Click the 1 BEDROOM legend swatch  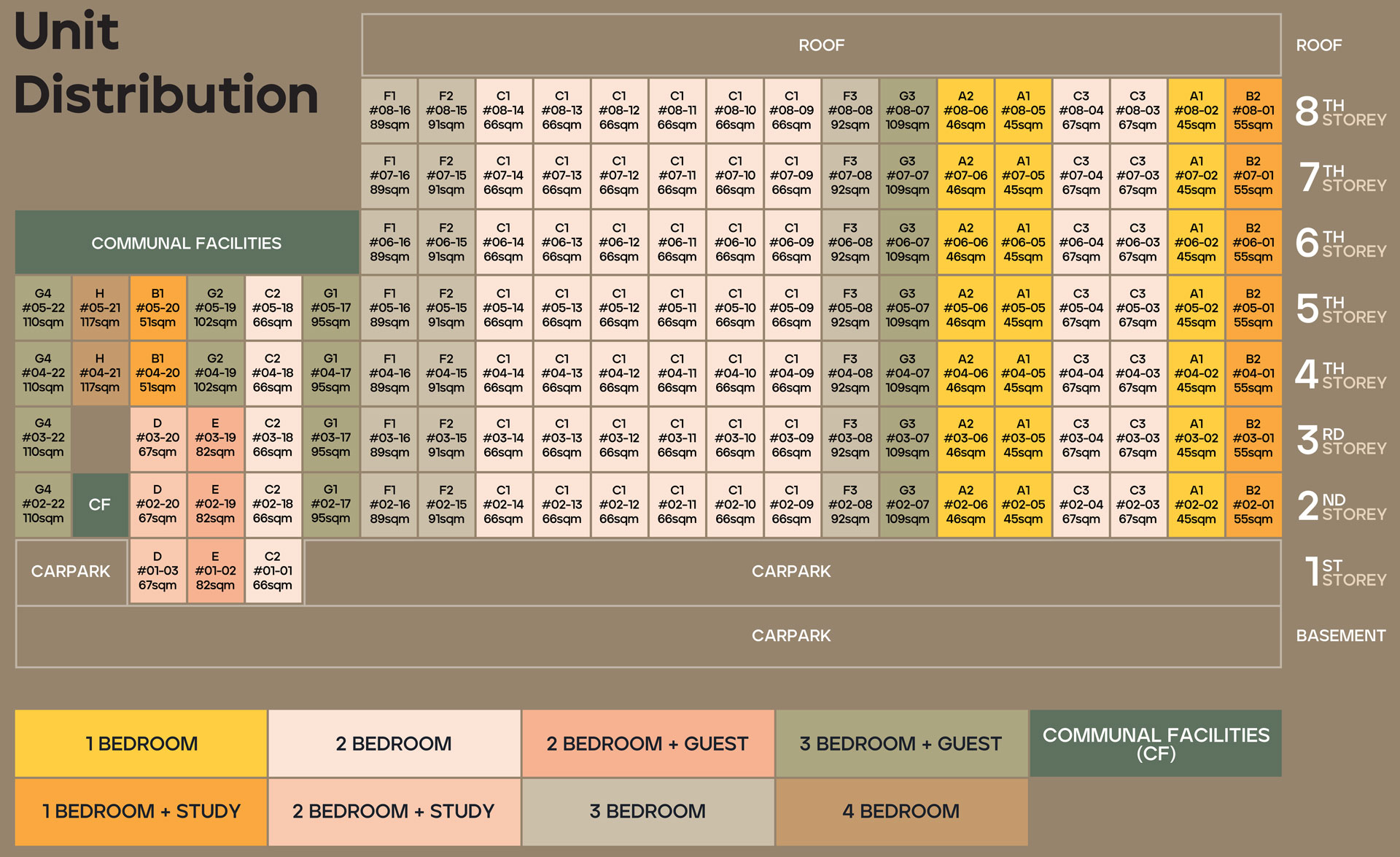tap(141, 743)
